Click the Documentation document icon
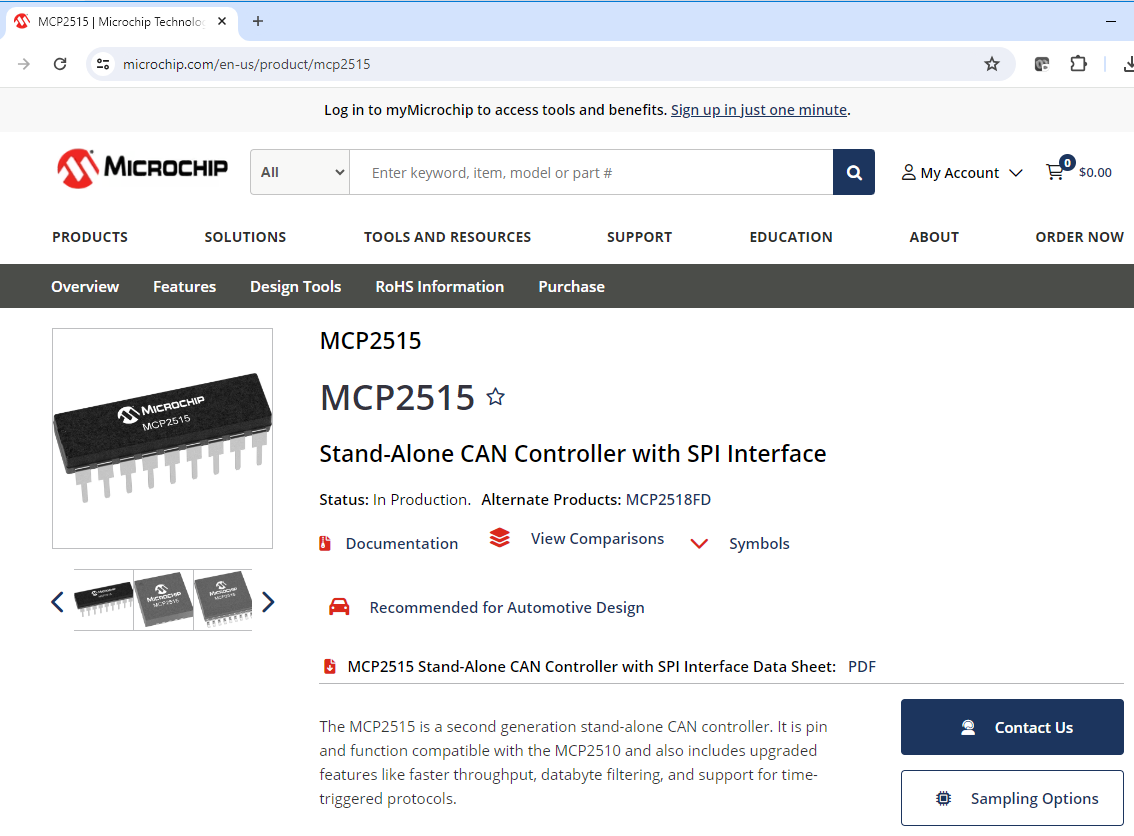Image resolution: width=1134 pixels, height=836 pixels. pyautogui.click(x=324, y=542)
